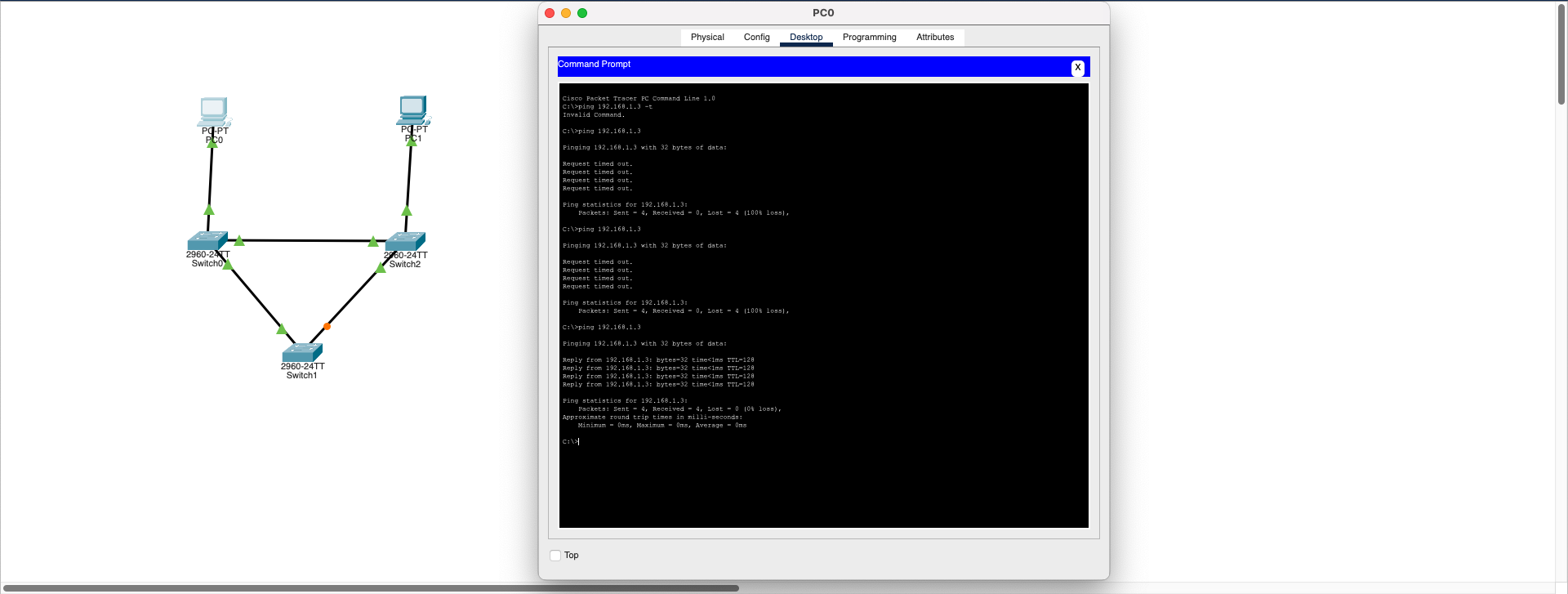Click the '0% loss' statistics line
Image resolution: width=1568 pixels, height=594 pixels.
pos(679,409)
